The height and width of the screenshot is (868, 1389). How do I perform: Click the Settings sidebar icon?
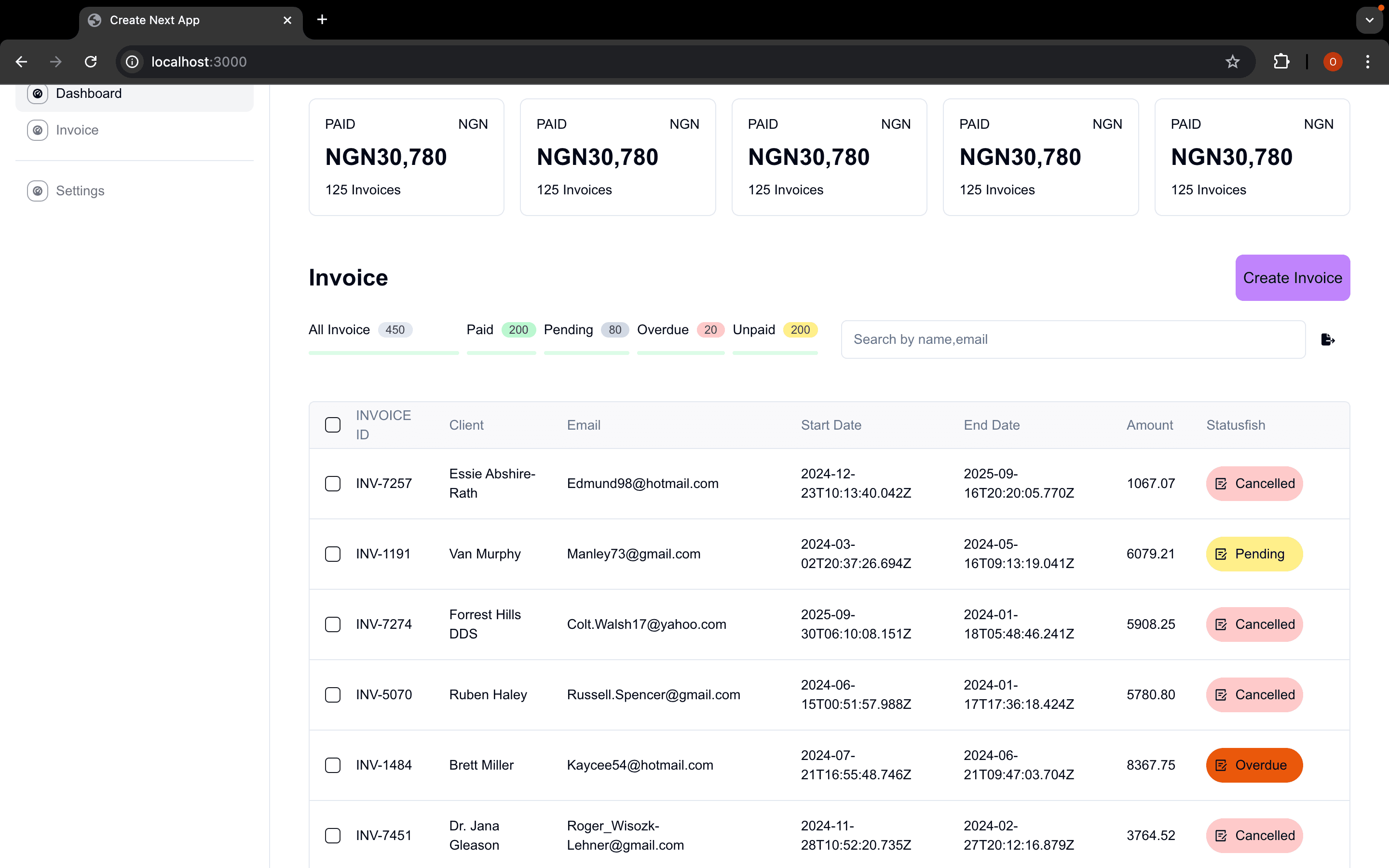point(37,190)
